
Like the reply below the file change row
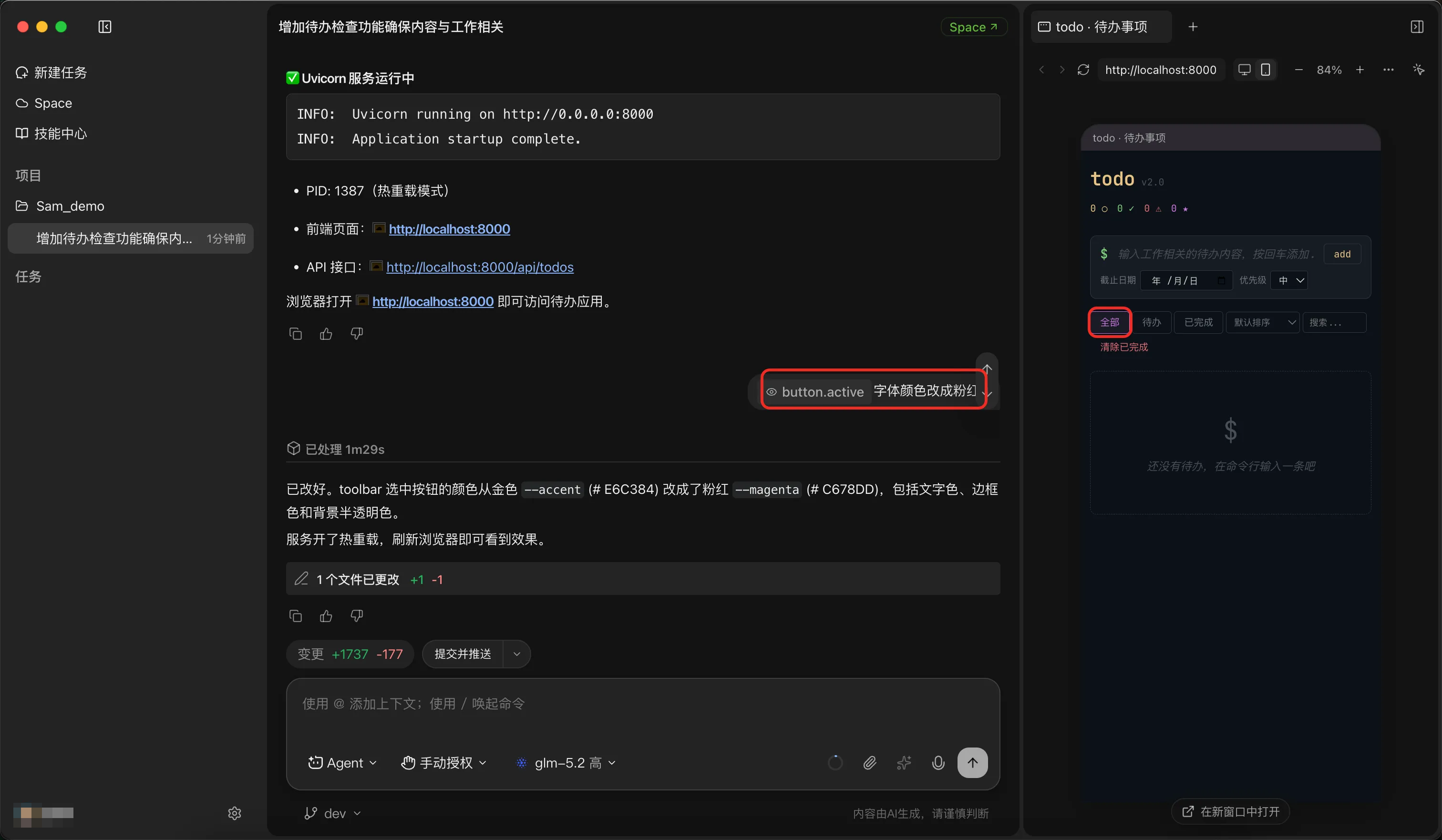click(x=326, y=615)
